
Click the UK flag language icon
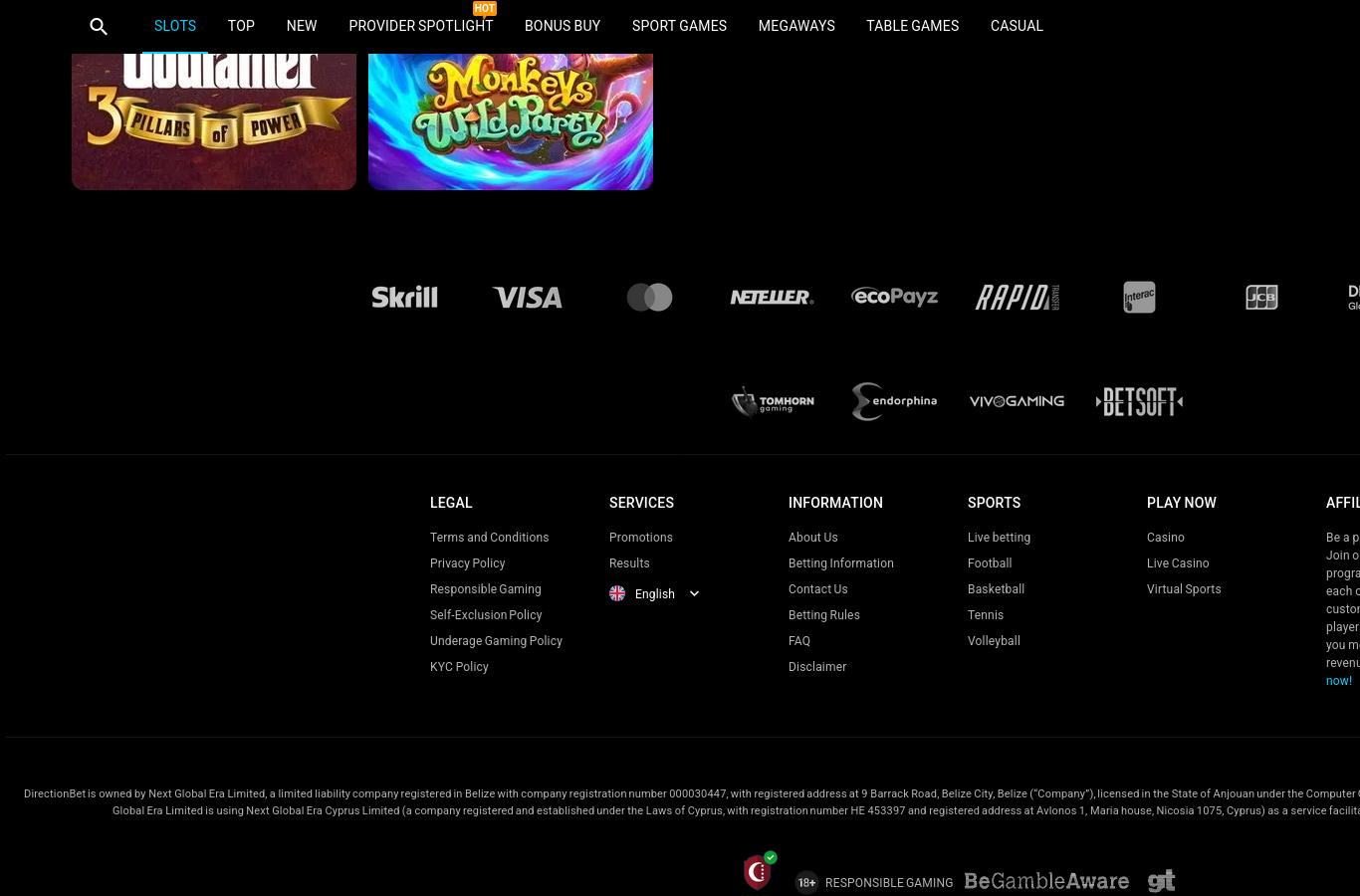pyautogui.click(x=617, y=593)
